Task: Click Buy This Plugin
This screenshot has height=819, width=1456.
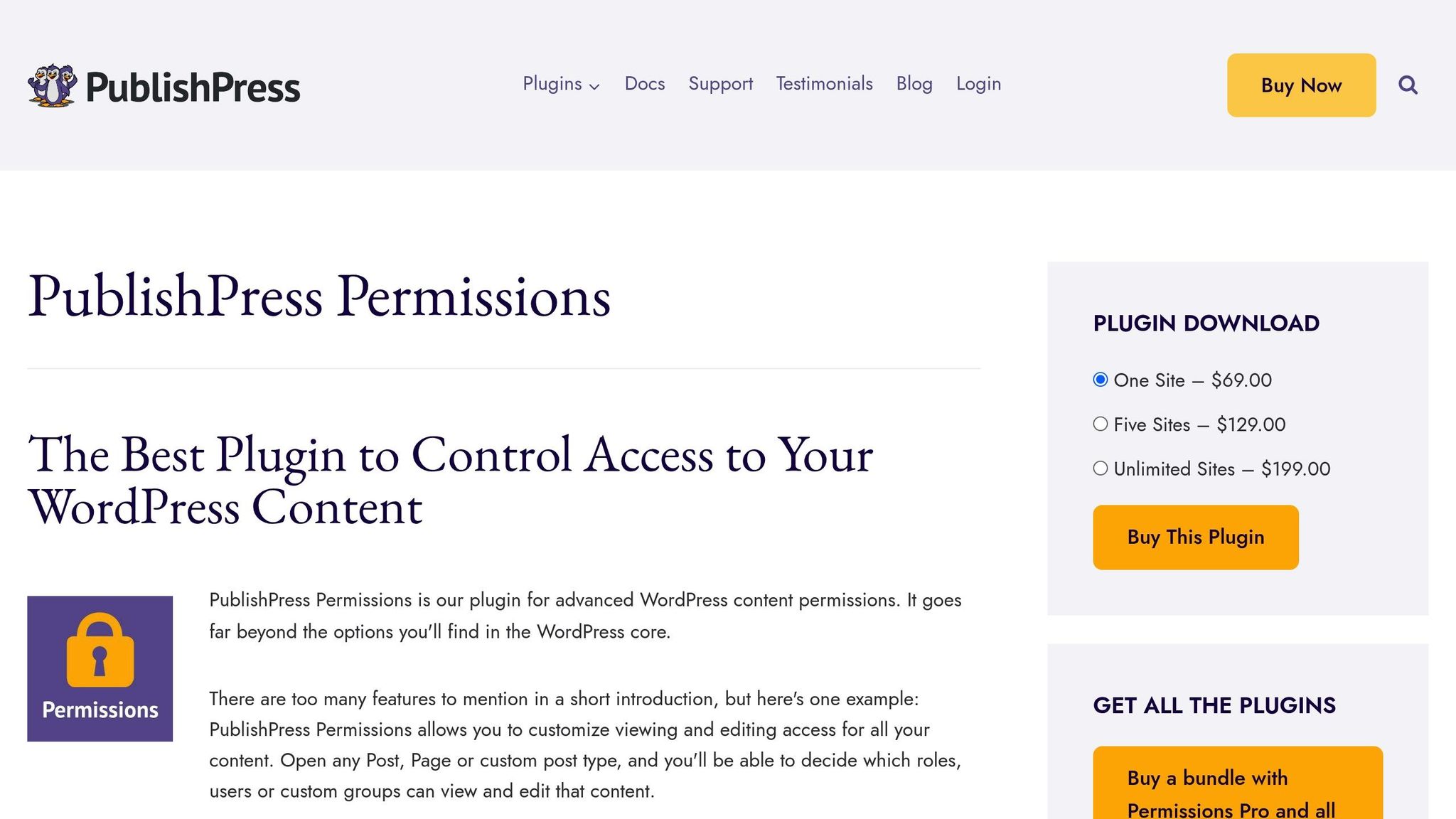Action: pyautogui.click(x=1195, y=537)
